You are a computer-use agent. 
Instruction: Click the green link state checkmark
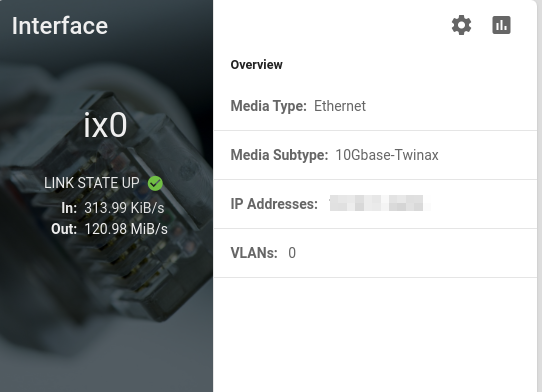[x=155, y=183]
